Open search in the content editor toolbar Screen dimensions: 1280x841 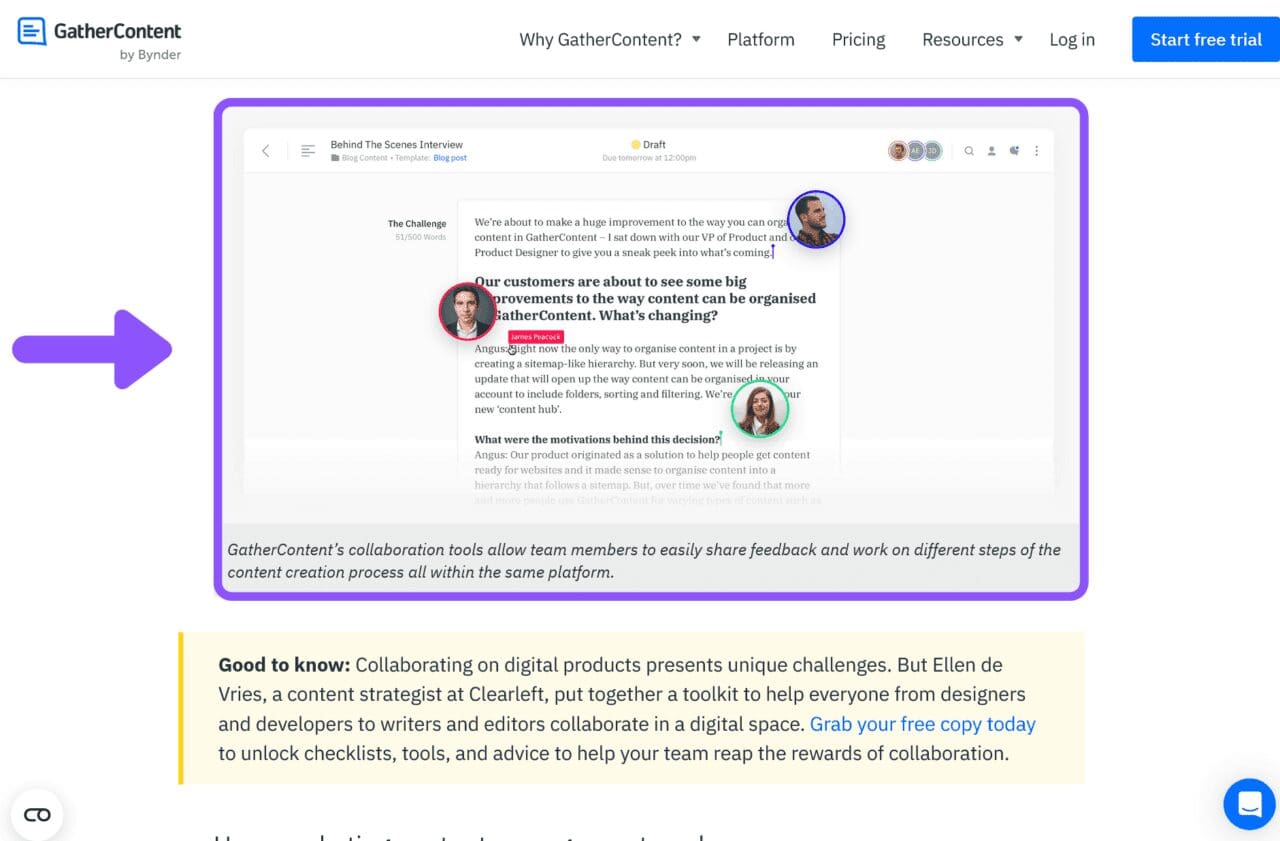pyautogui.click(x=969, y=150)
